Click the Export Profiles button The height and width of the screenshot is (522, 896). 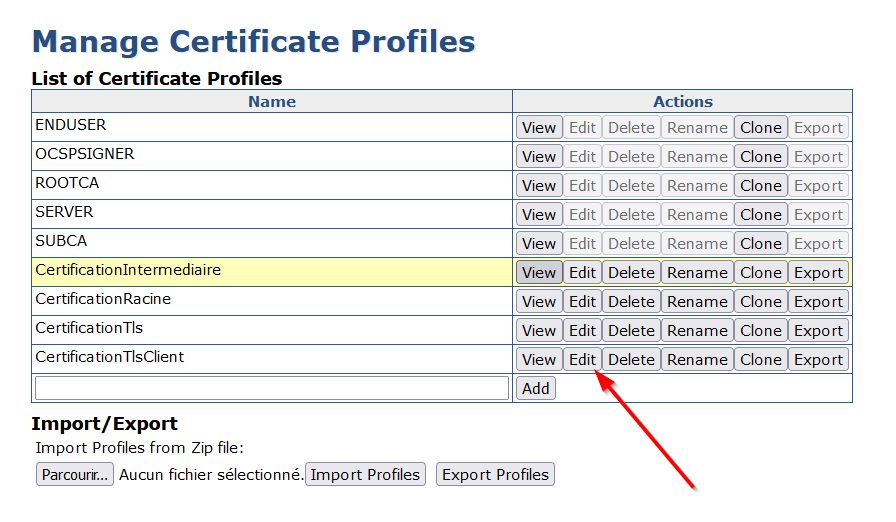pyautogui.click(x=495, y=474)
